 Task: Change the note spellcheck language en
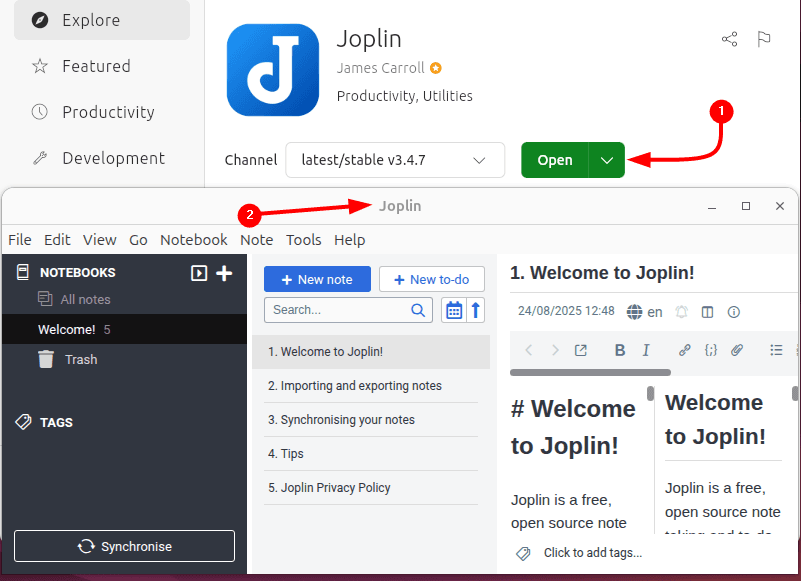click(x=645, y=312)
